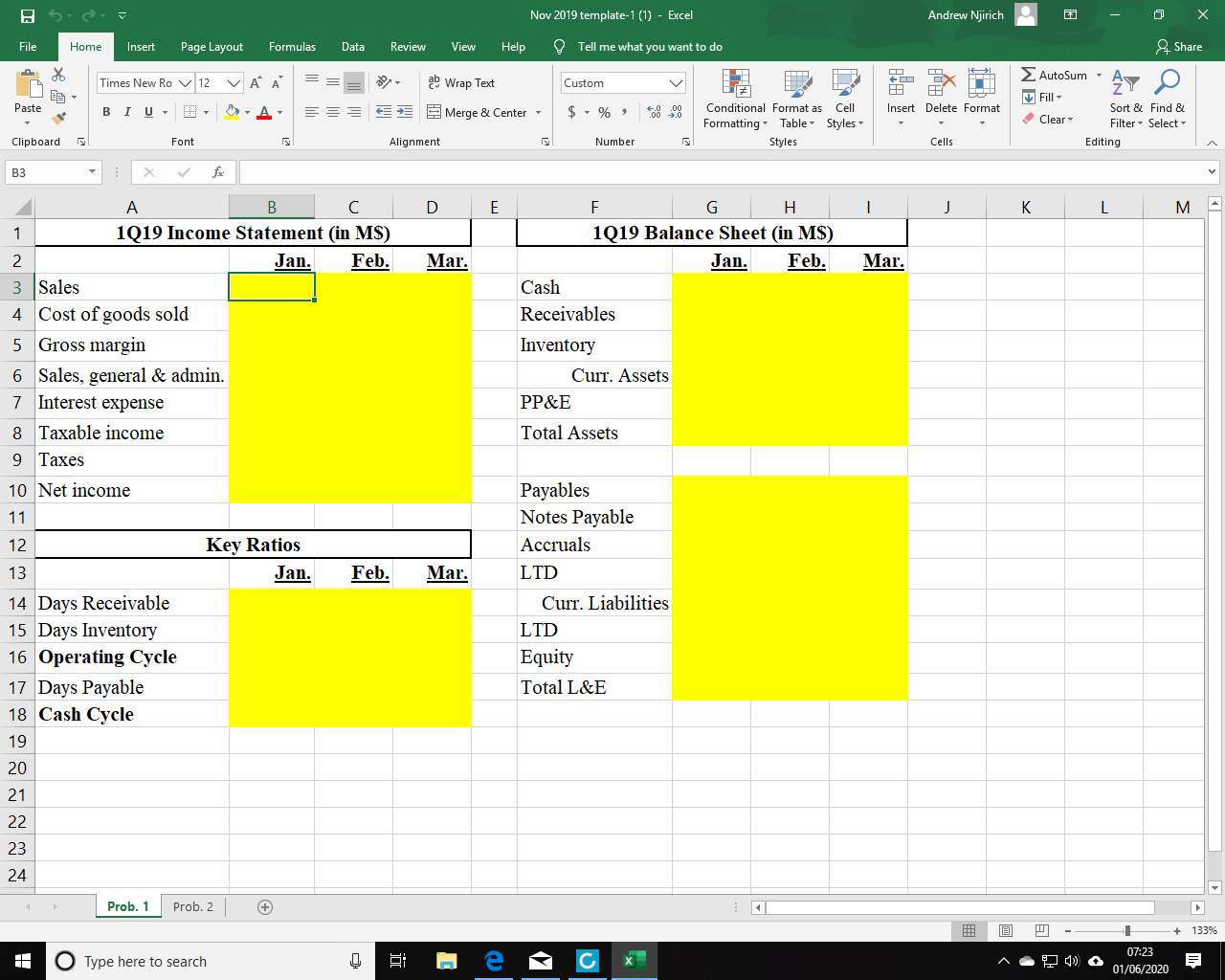Image resolution: width=1225 pixels, height=980 pixels.
Task: Click the Center align icon
Action: (x=333, y=112)
